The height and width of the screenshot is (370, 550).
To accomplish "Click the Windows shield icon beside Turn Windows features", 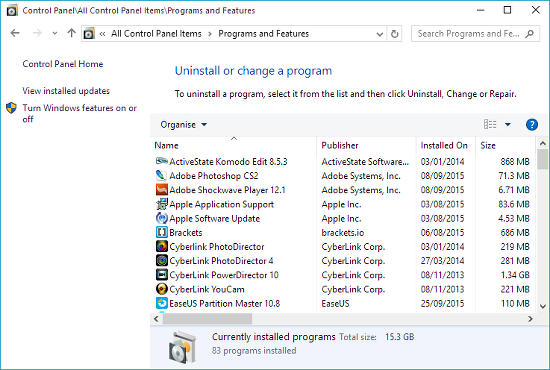I will click(12, 108).
